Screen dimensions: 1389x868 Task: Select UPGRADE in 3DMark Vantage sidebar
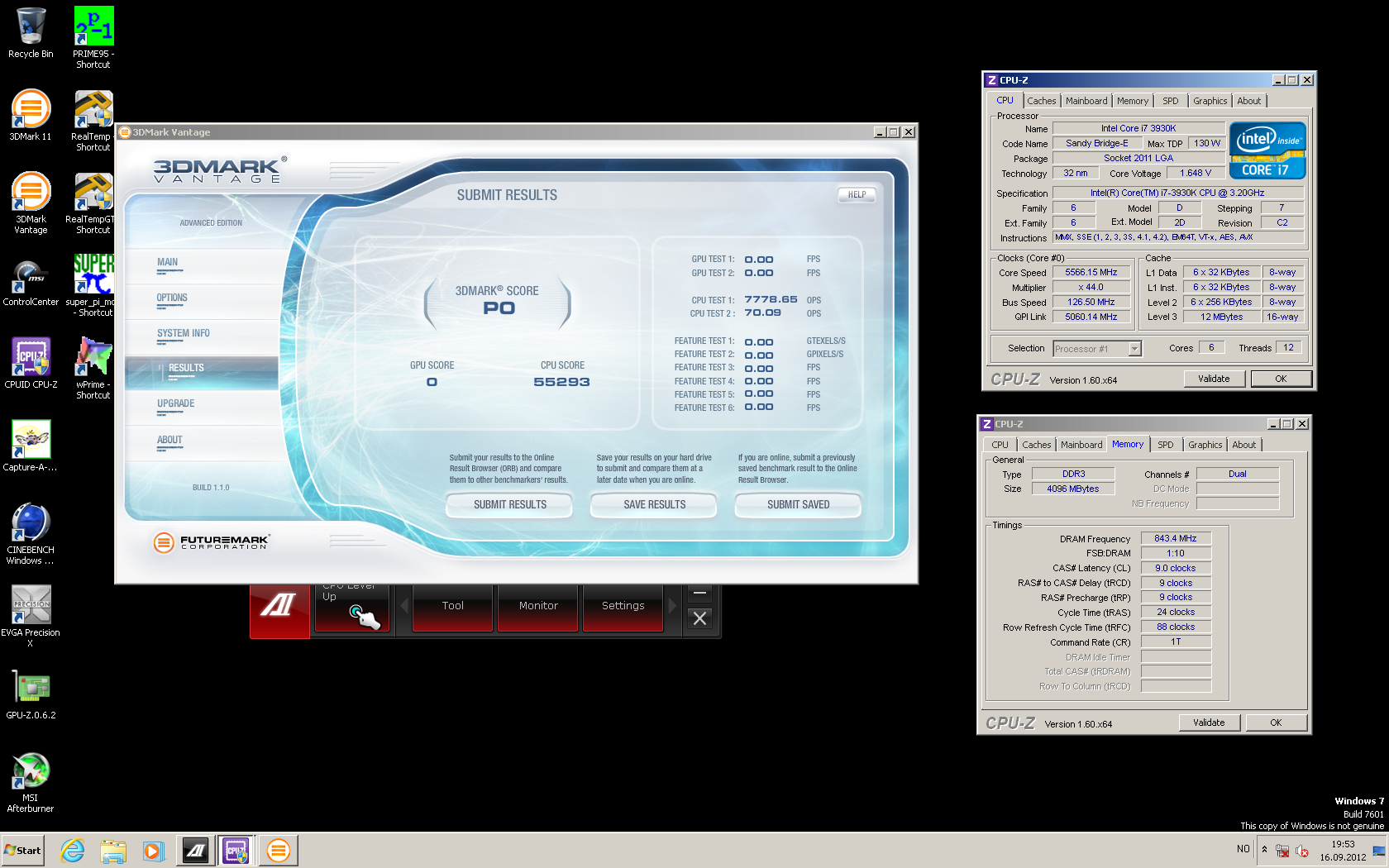point(203,408)
